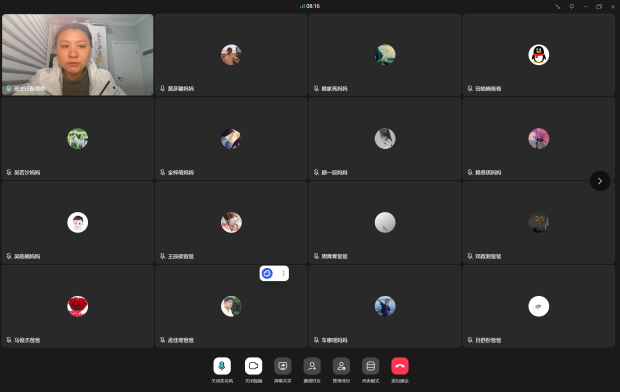Viewport: 620px width, 392px height.
Task: Pin the meeting window on top
Action: [x=571, y=6]
